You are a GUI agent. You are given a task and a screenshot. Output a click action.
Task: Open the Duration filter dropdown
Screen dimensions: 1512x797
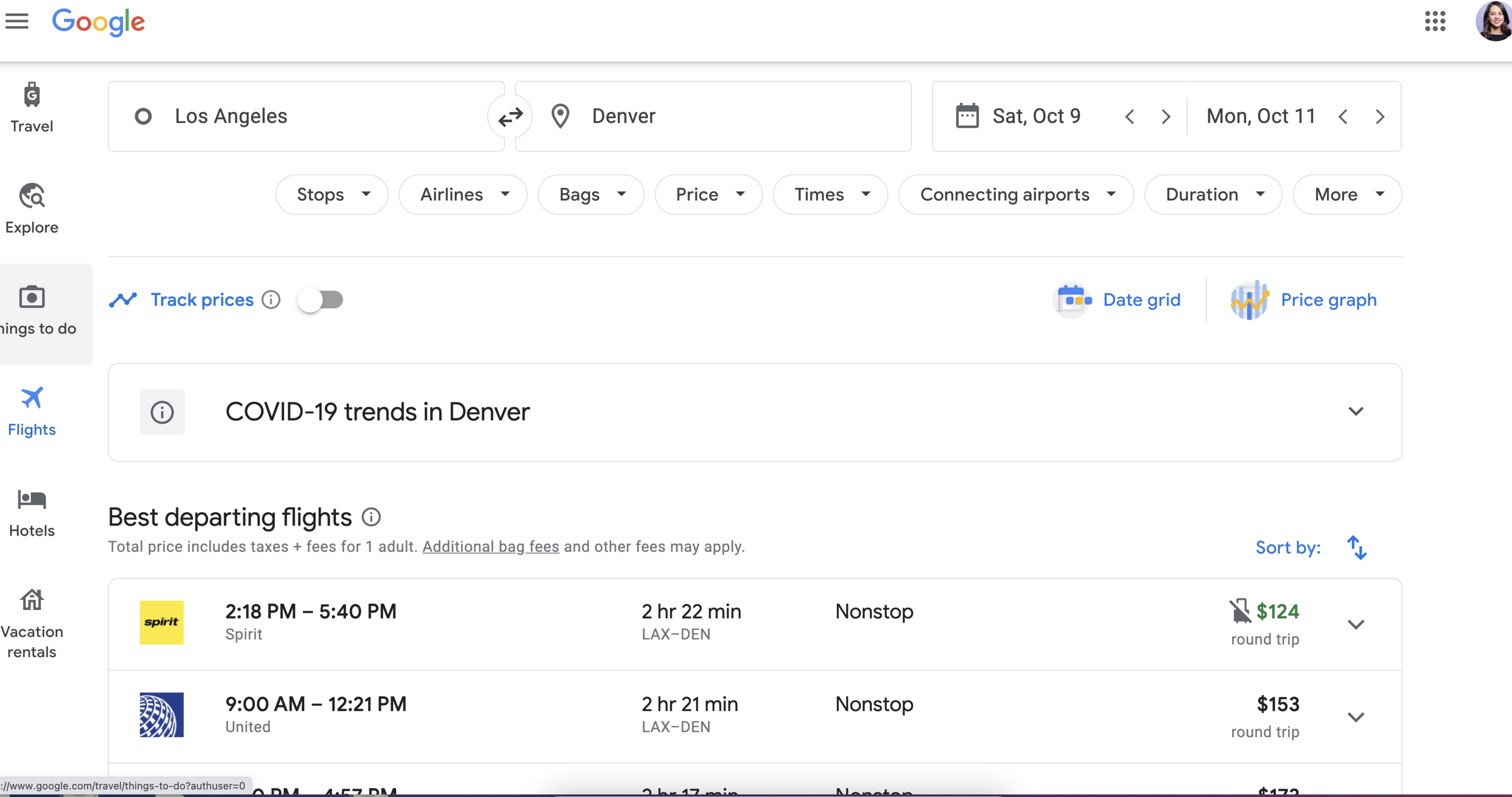click(1213, 194)
